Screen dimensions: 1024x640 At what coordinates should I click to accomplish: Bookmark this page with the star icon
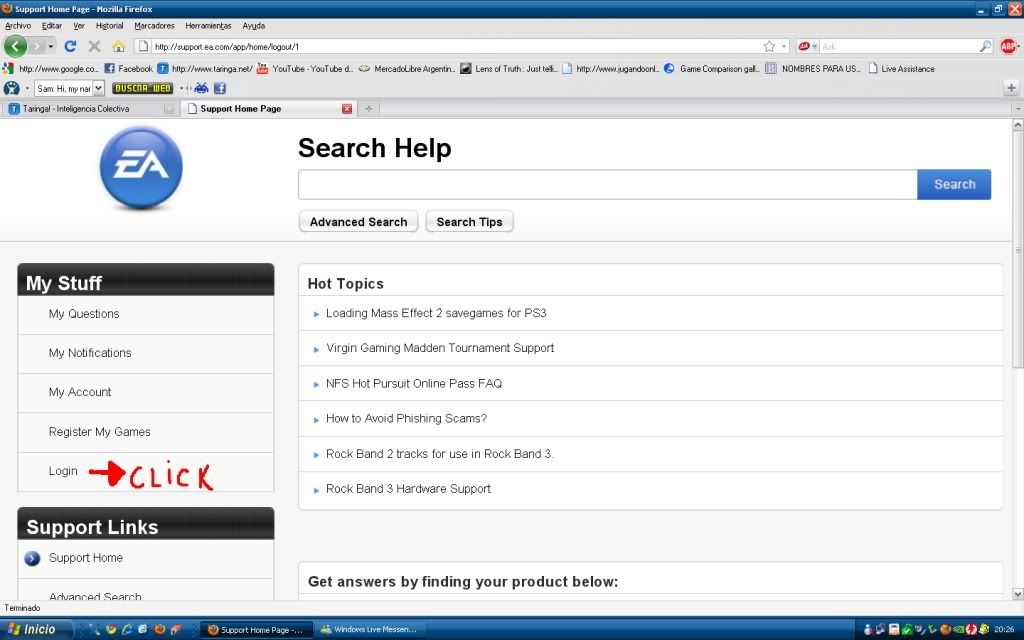pos(769,46)
